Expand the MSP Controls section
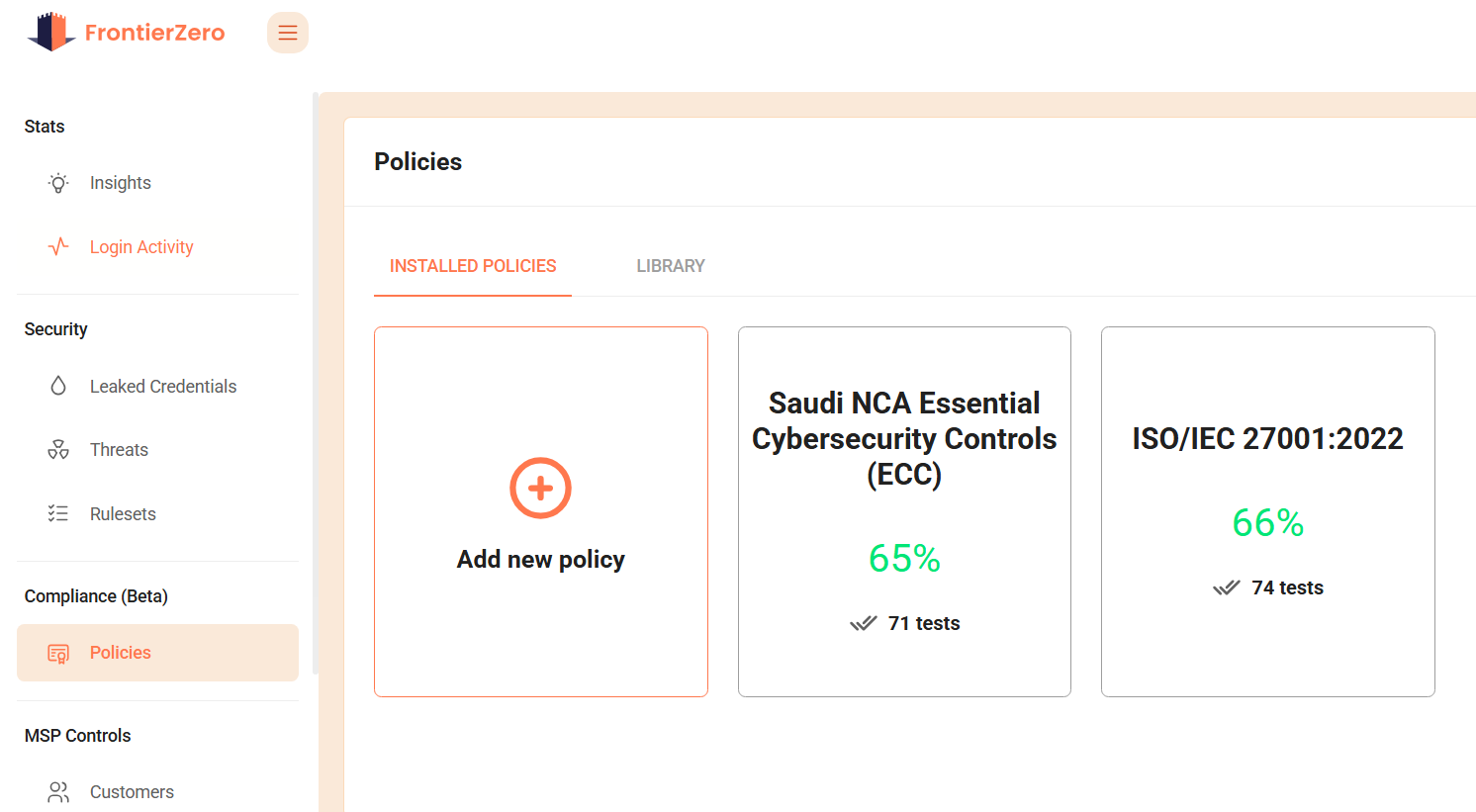1476x812 pixels. (78, 735)
